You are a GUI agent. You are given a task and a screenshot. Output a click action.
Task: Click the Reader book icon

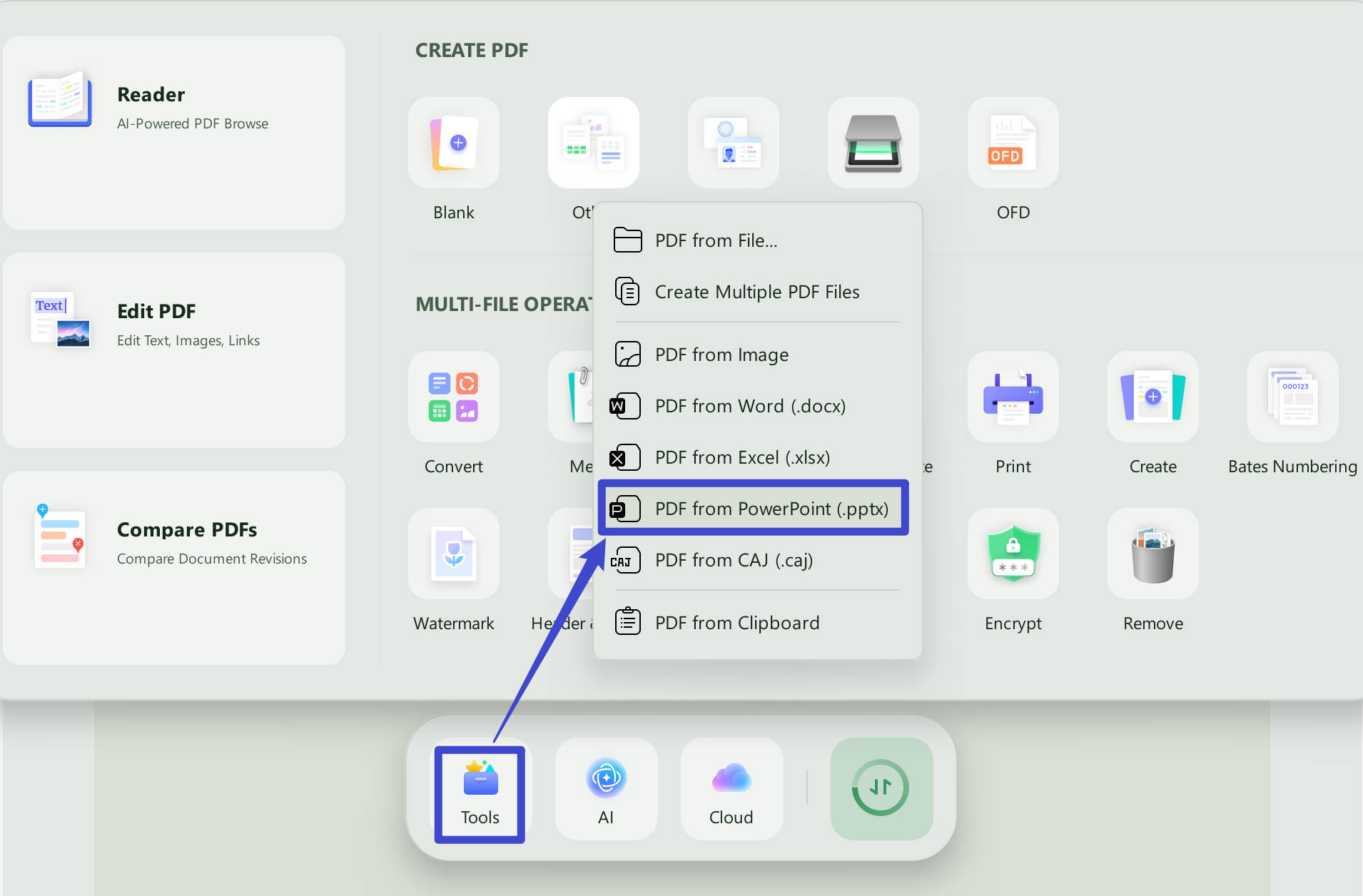tap(60, 100)
